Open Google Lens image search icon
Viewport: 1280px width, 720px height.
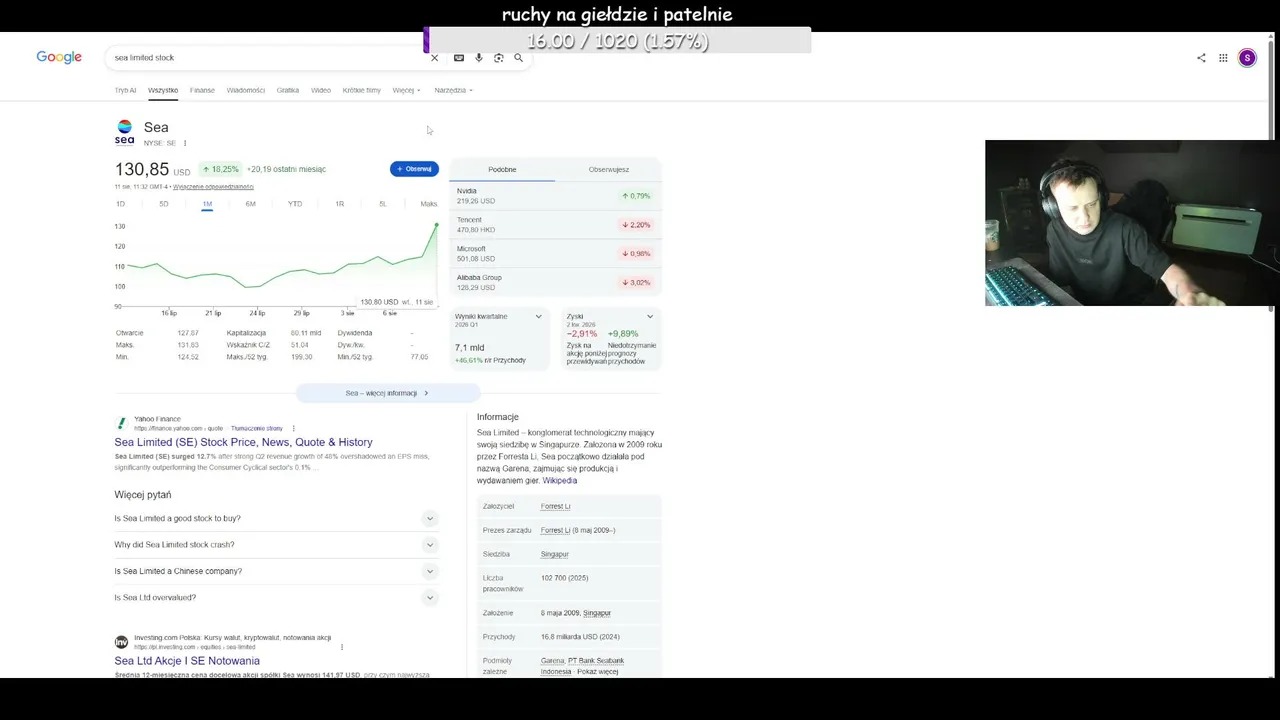coord(499,58)
